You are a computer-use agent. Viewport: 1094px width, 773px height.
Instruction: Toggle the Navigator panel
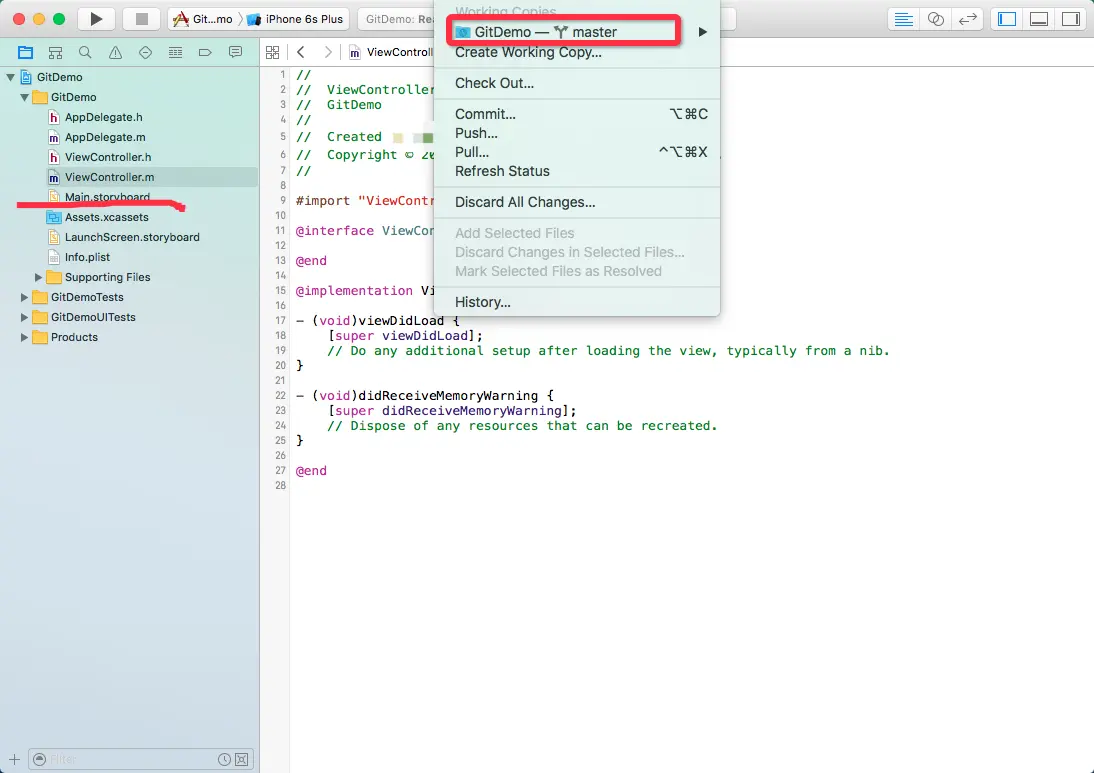pos(1007,19)
